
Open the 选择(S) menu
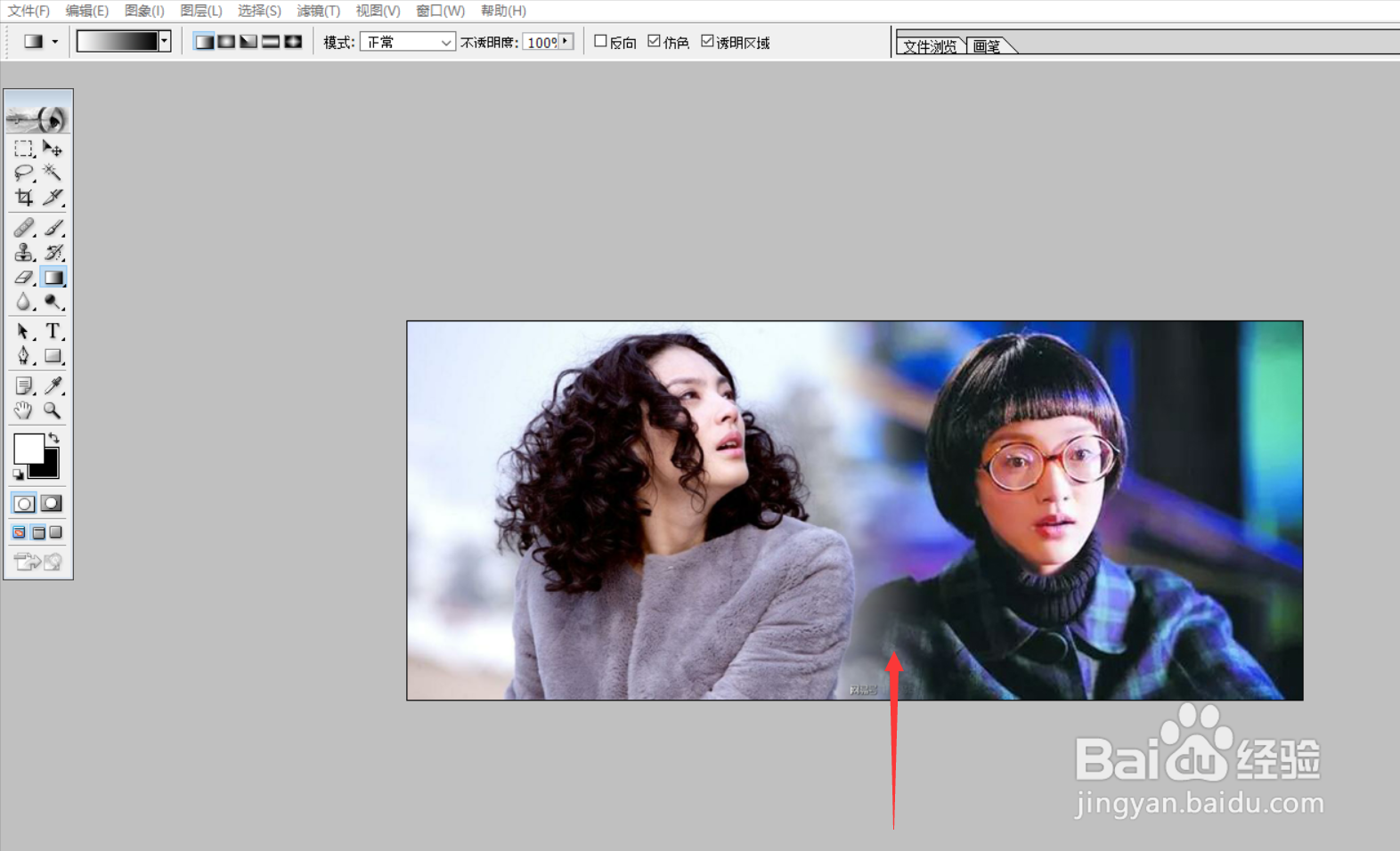[259, 11]
